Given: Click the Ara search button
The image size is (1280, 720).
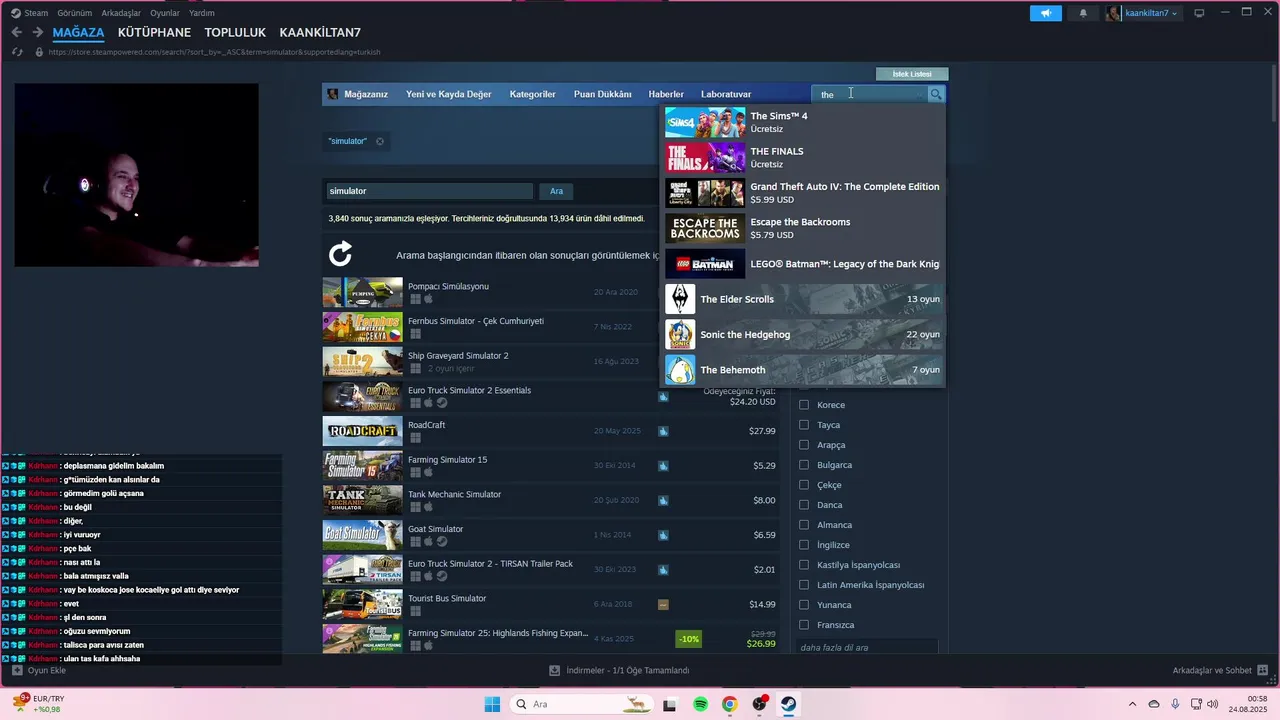Looking at the screenshot, I should click(x=556, y=191).
